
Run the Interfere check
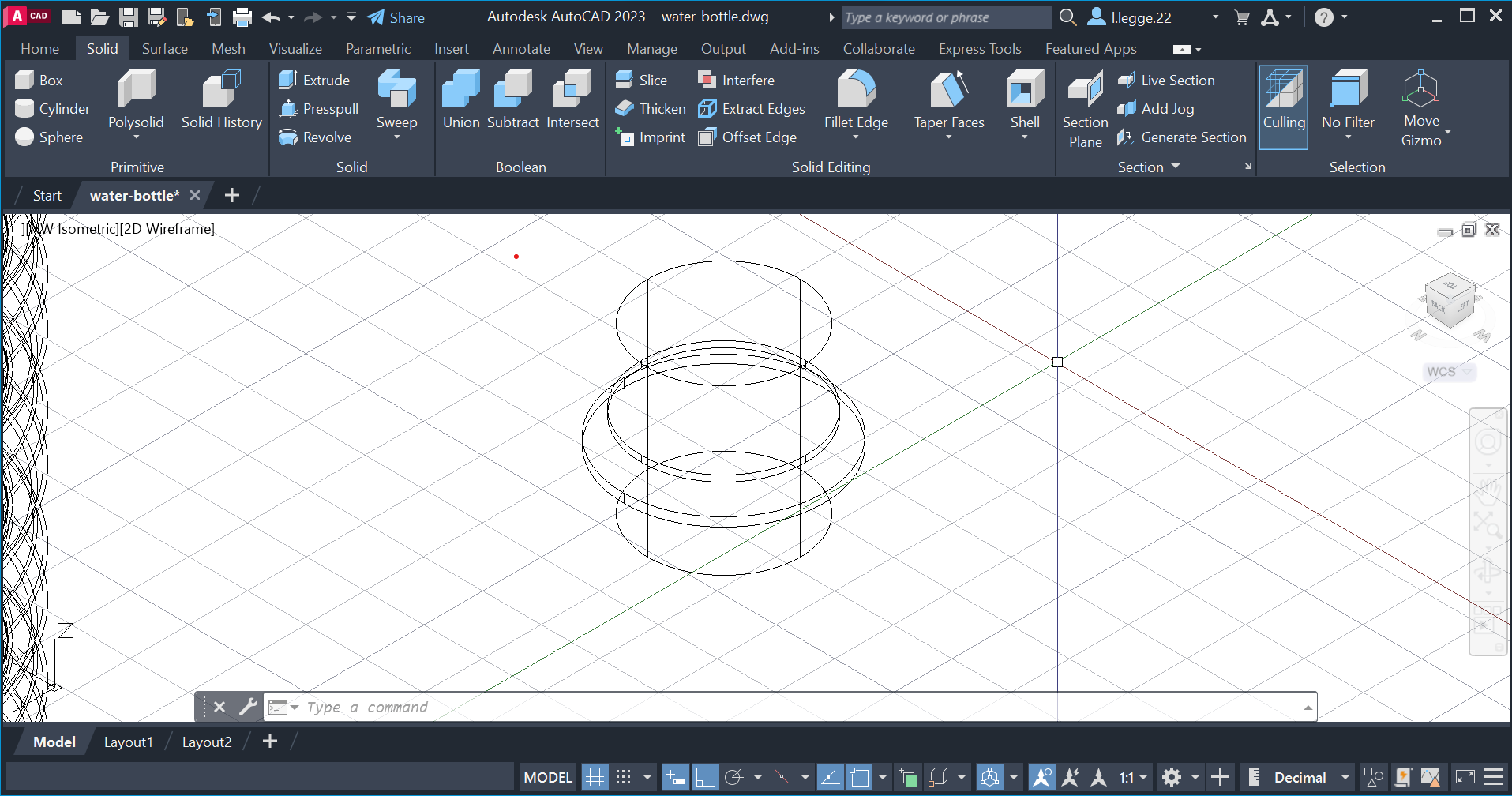pyautogui.click(x=736, y=80)
